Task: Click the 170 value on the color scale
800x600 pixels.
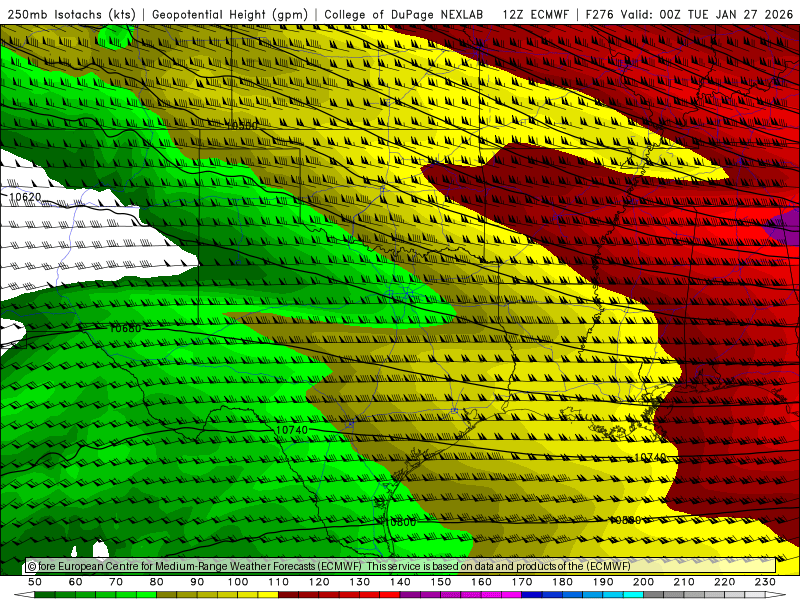Action: click(522, 582)
